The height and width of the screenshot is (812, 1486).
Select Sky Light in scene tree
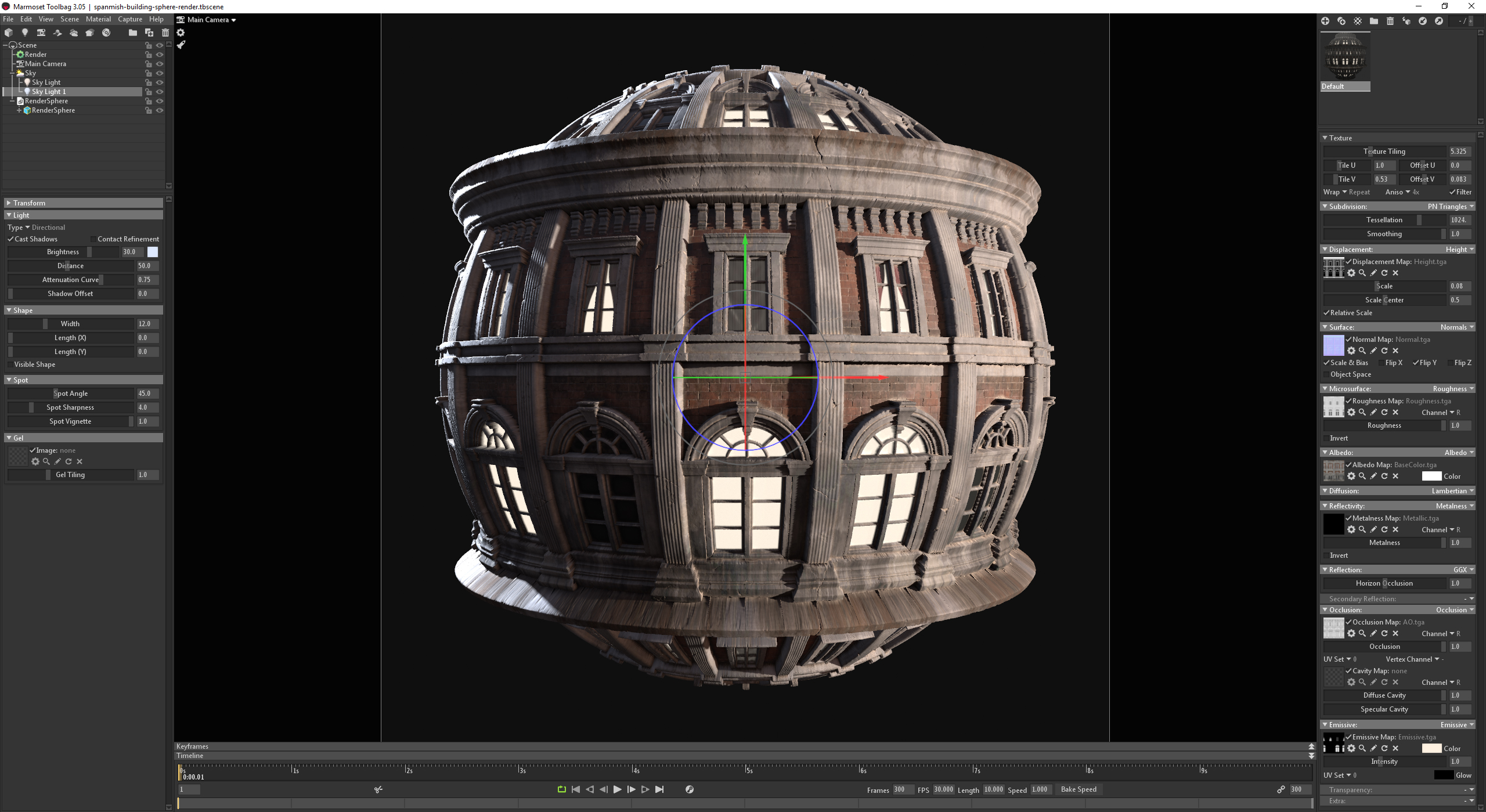46,82
